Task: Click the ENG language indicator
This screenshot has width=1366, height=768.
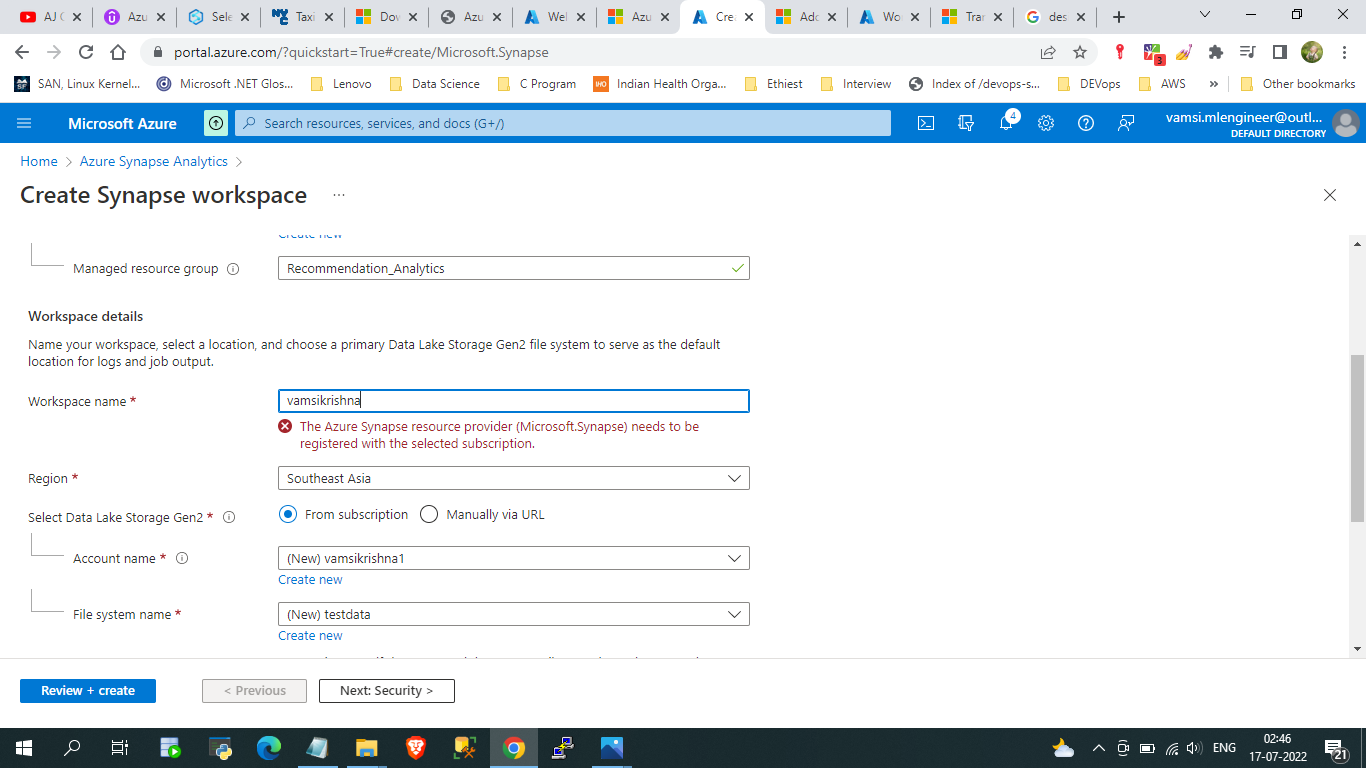Action: [1224, 748]
